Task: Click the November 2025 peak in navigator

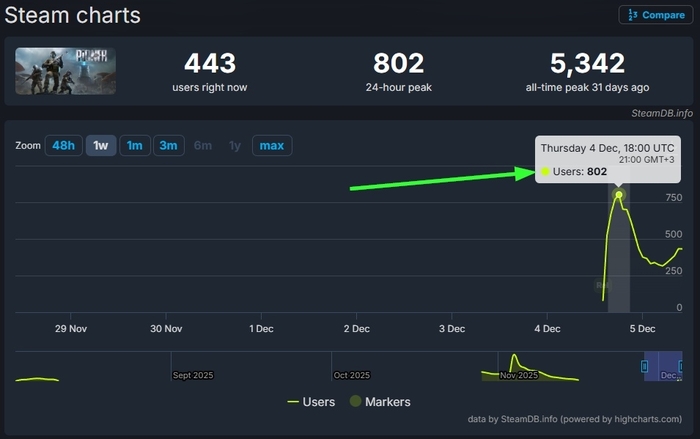Action: [513, 357]
